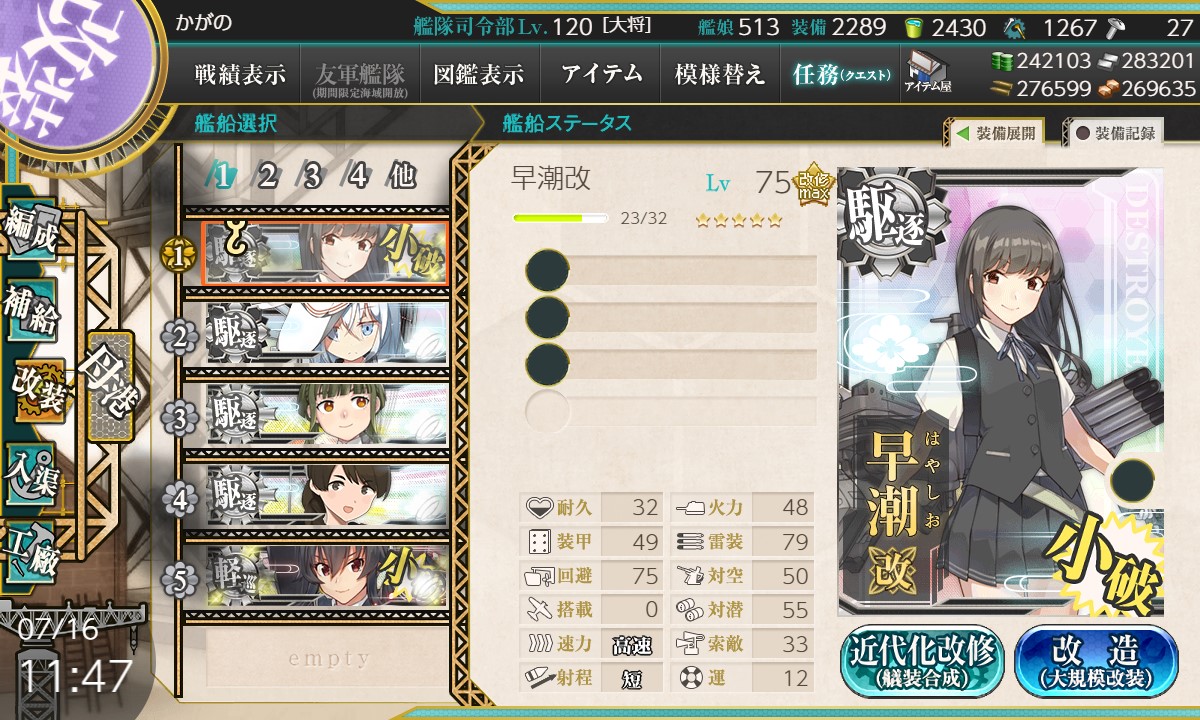Screen dimensions: 1200x720
Task: Select the first empty equipment slot
Action: pyautogui.click(x=671, y=270)
